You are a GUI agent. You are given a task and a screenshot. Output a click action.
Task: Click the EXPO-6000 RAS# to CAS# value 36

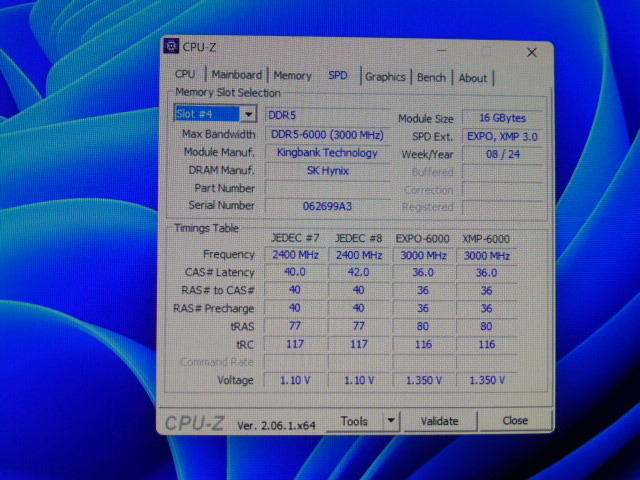point(423,290)
